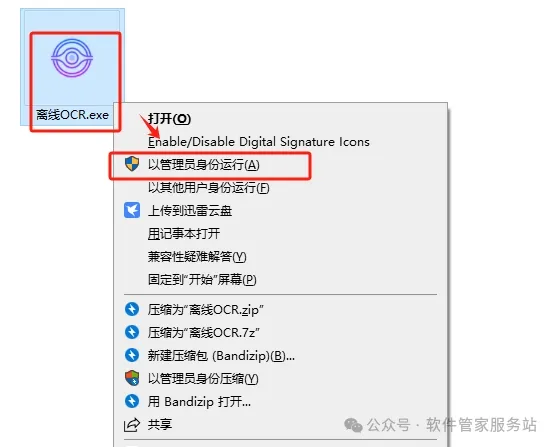Screen dimensions: 555x447
Task: Click the Bandizip icon next to 压缩为"离线OCR.zip"
Action: coord(132,309)
